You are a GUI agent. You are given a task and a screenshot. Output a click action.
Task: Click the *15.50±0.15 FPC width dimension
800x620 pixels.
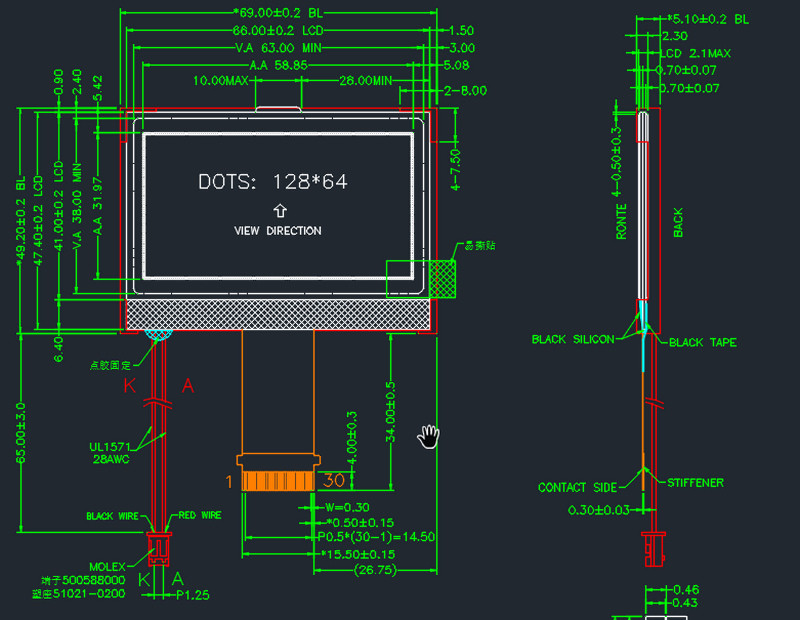click(x=358, y=554)
